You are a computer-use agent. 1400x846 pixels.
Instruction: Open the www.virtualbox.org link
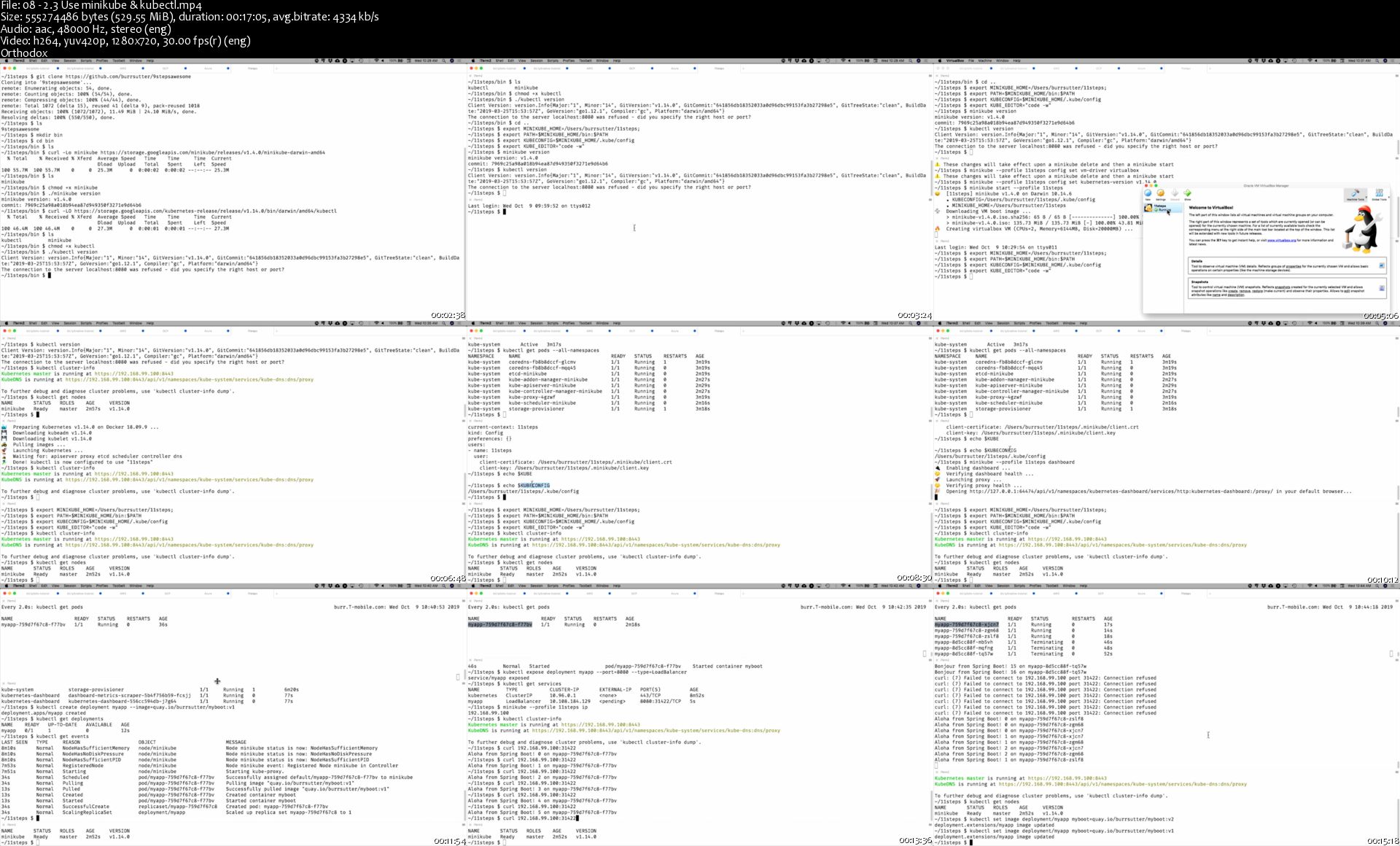point(1282,240)
